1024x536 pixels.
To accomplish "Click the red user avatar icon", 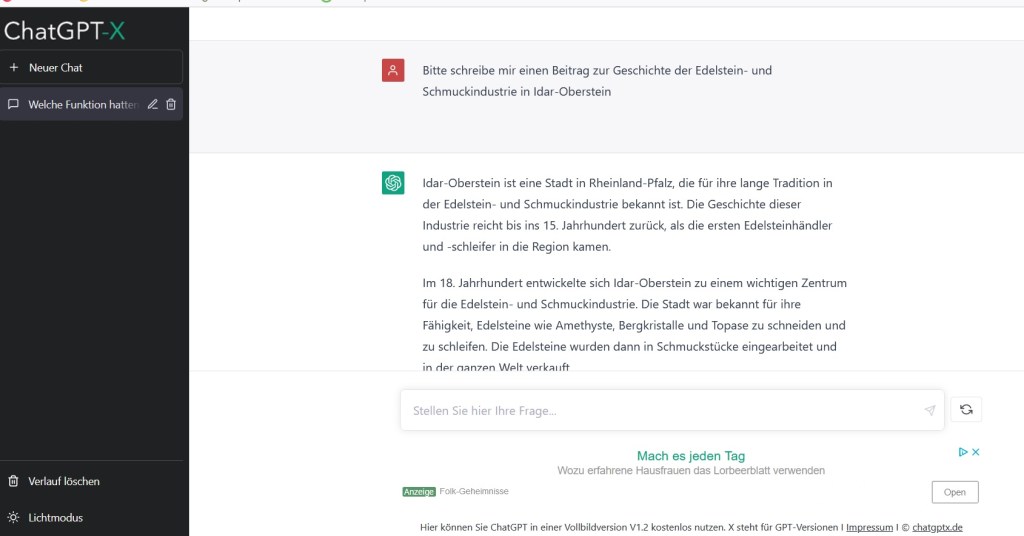I will click(x=393, y=70).
